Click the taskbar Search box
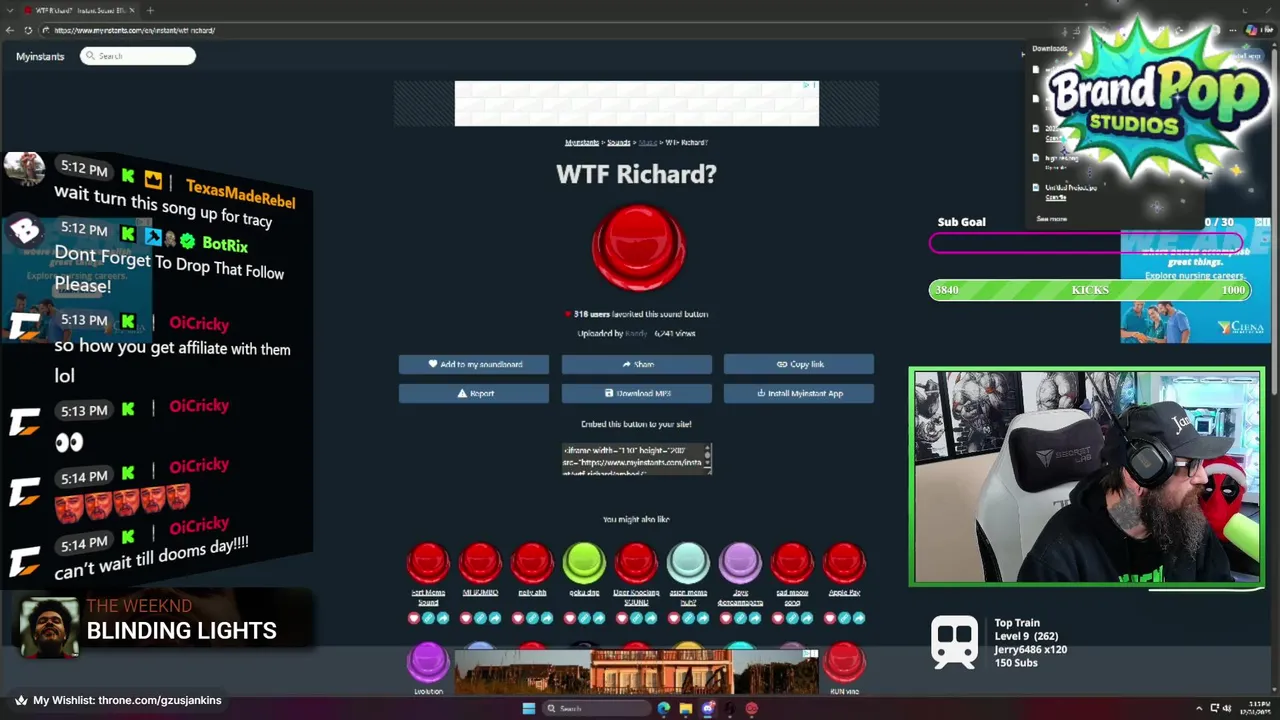 click(x=597, y=708)
